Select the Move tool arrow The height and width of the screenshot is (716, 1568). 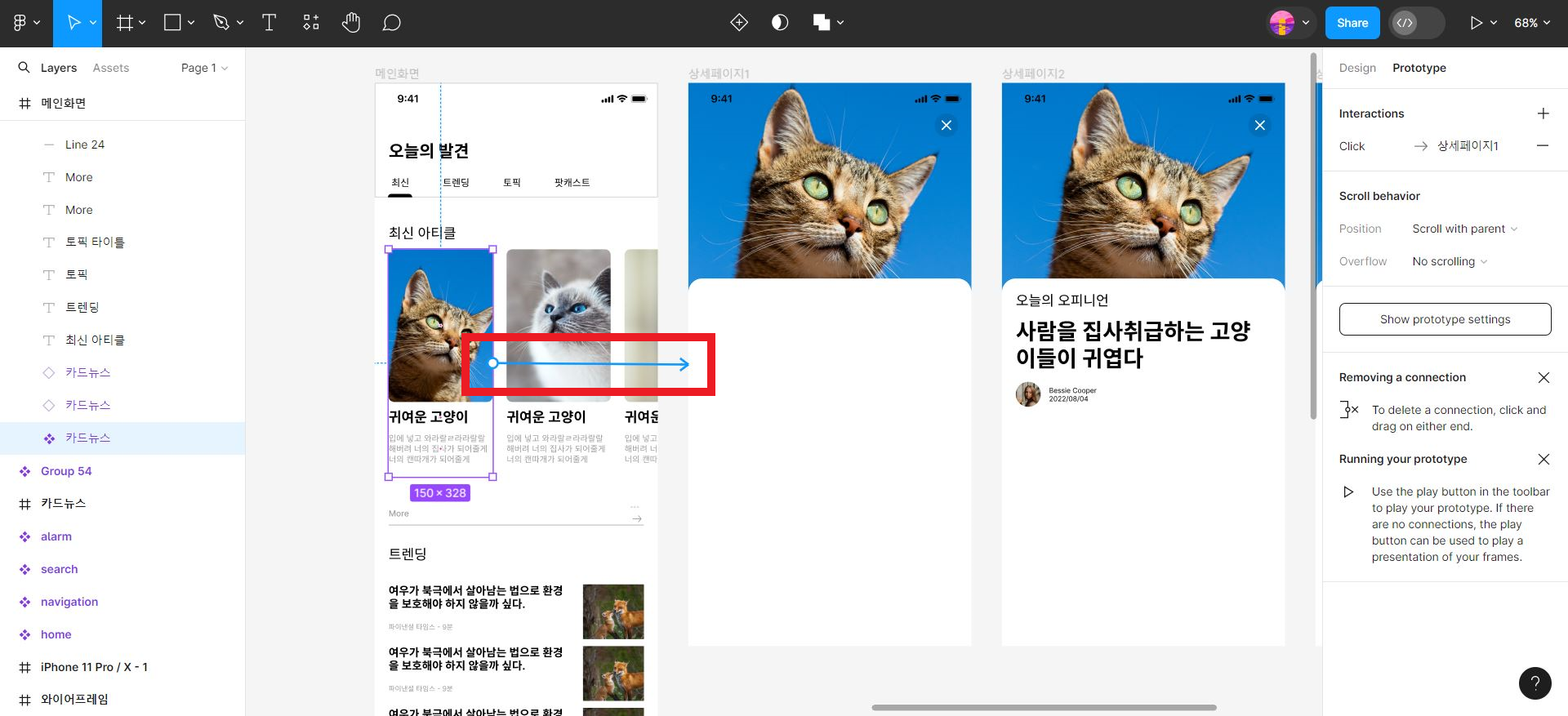[73, 23]
